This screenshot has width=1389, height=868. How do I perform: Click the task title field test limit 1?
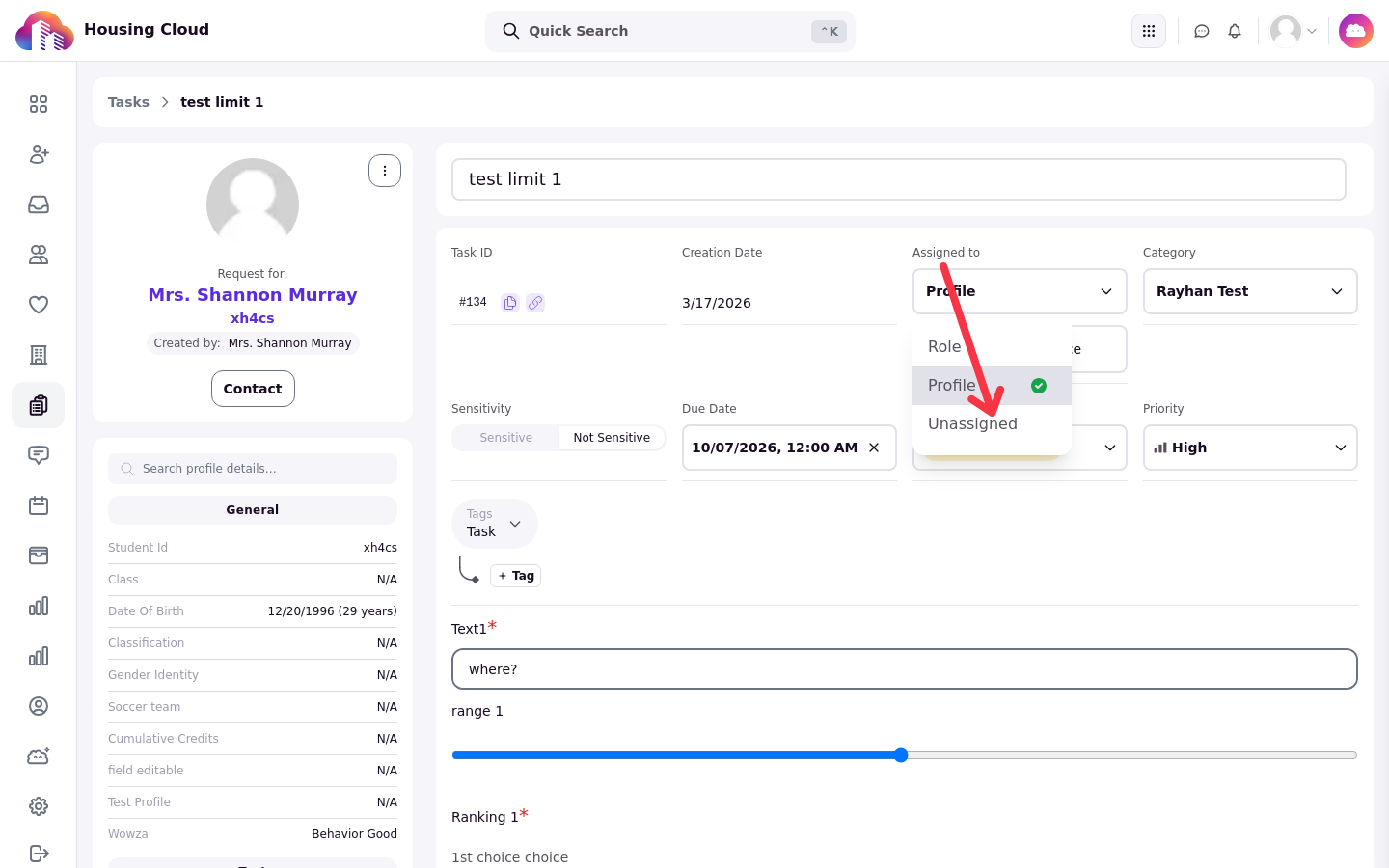(x=899, y=179)
